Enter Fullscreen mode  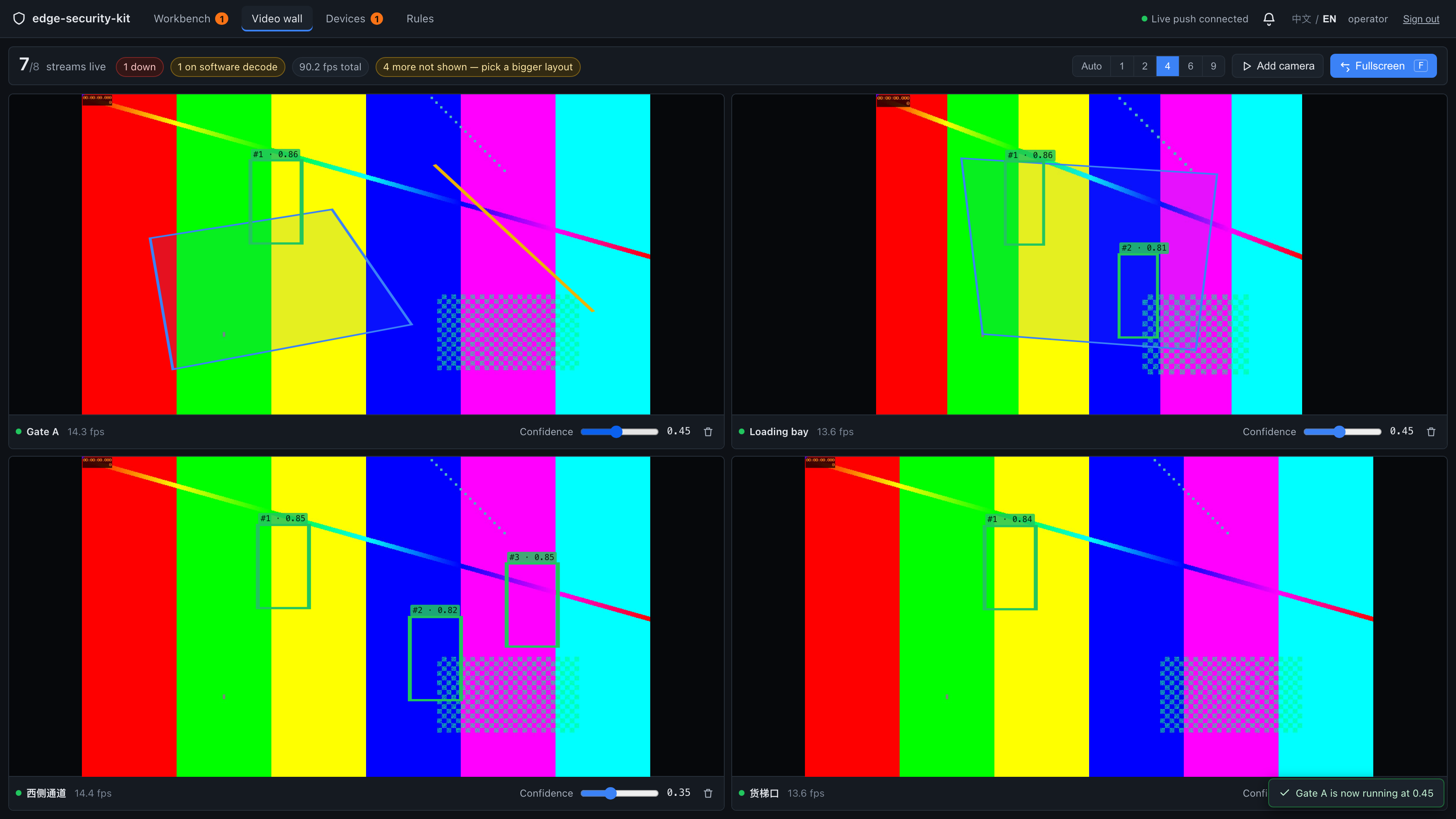pyautogui.click(x=1383, y=66)
